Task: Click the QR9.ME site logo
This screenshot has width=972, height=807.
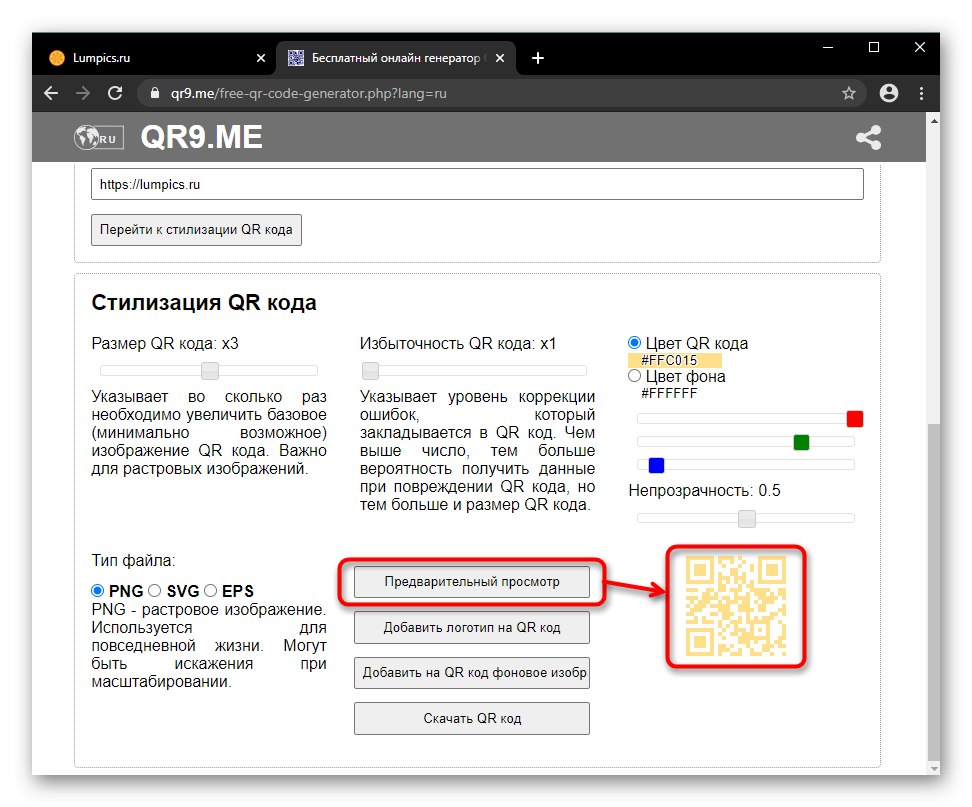Action: pyautogui.click(x=201, y=137)
